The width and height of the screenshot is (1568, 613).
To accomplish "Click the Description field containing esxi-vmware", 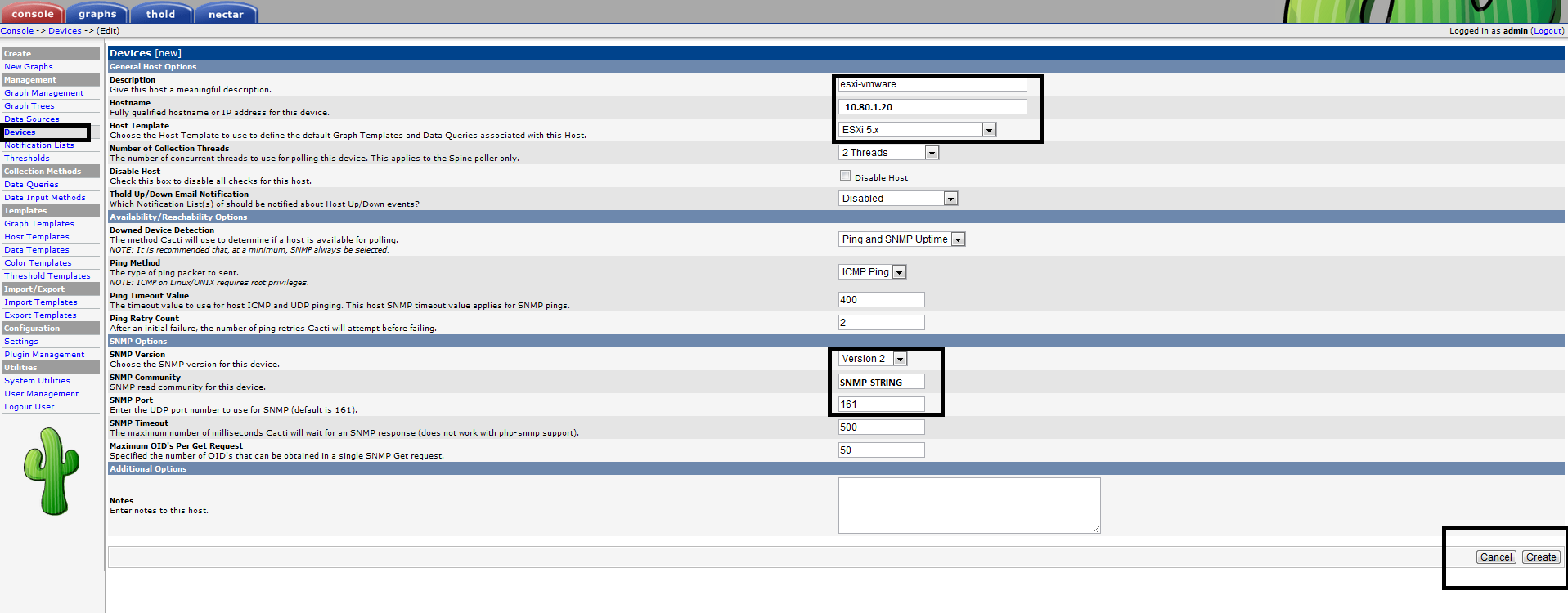I will [x=932, y=84].
